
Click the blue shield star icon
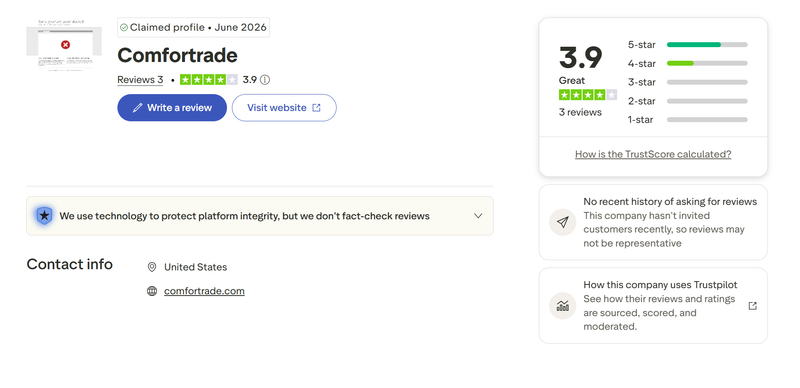[x=44, y=216]
